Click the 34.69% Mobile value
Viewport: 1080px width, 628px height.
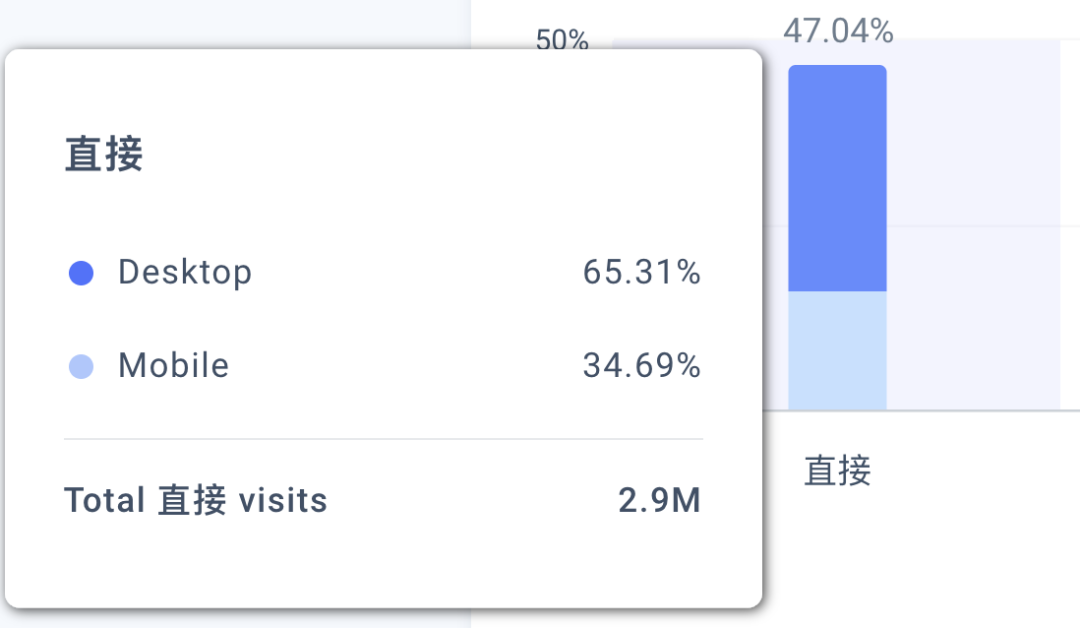click(641, 366)
